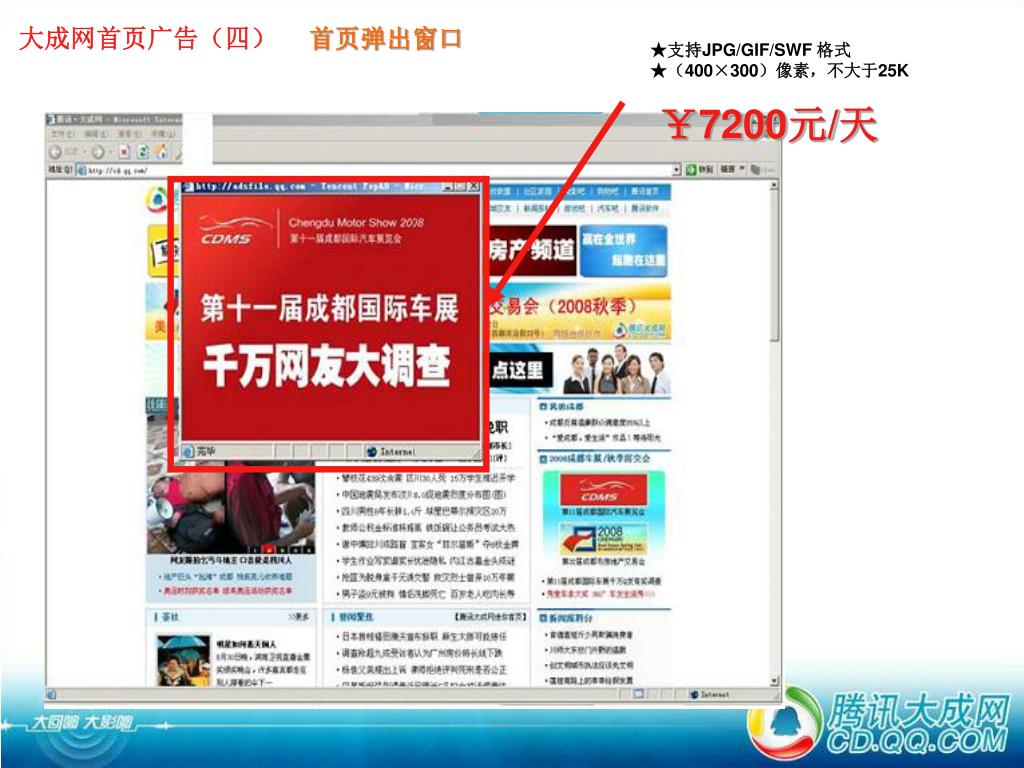
Task: Click the bracketed 腾讯大成网 link beside 新闻聚焦
Action: click(490, 617)
